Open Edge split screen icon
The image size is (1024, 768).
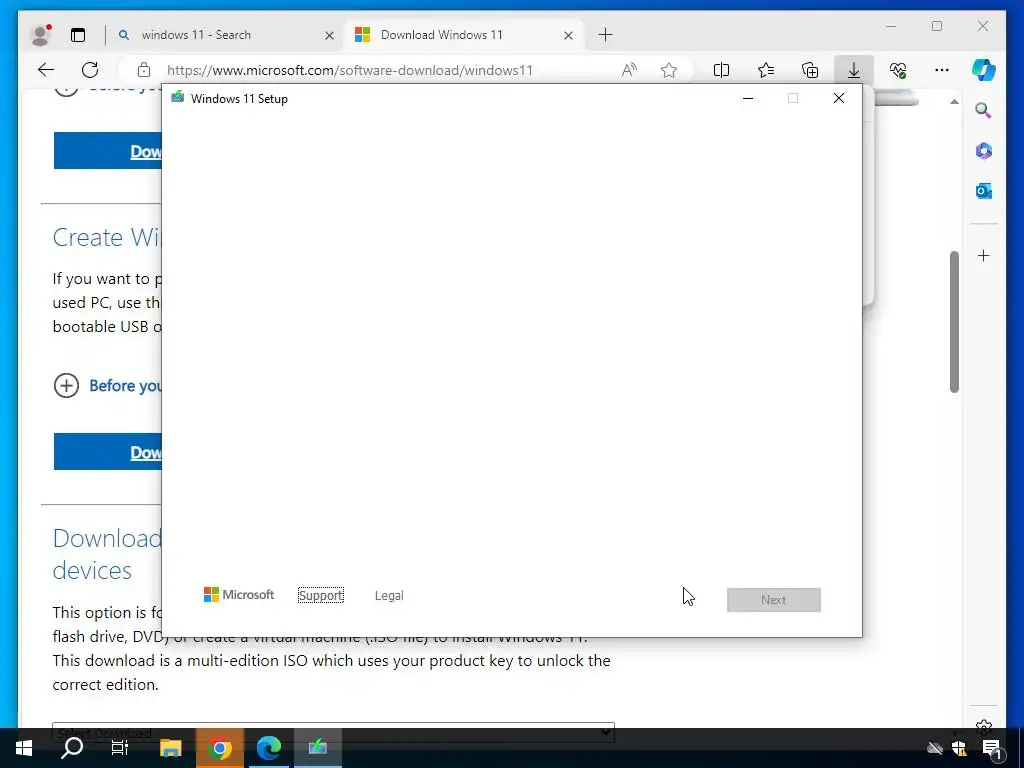point(721,70)
